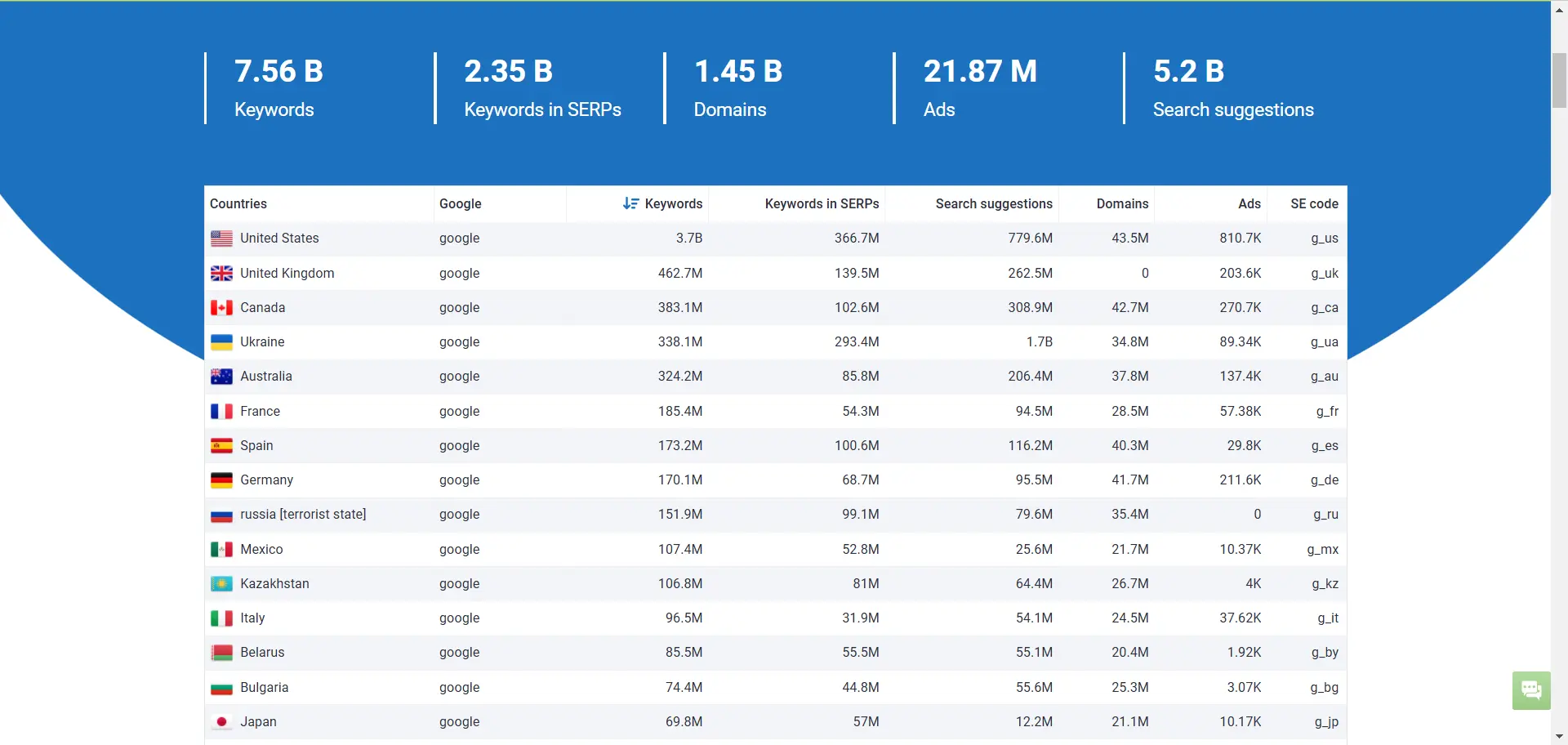Click the United States flag icon
Image resolution: width=1568 pixels, height=745 pixels.
(221, 239)
